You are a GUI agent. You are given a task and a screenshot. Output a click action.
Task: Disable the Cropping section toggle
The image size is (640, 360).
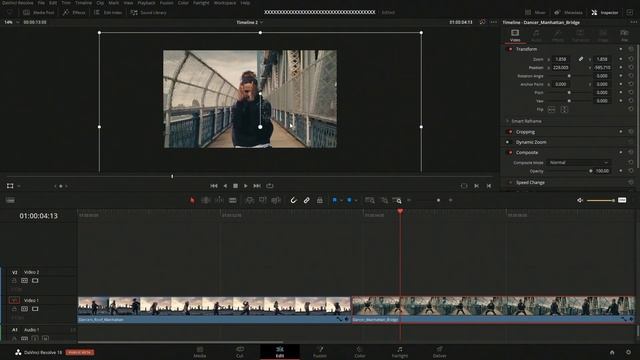point(510,132)
